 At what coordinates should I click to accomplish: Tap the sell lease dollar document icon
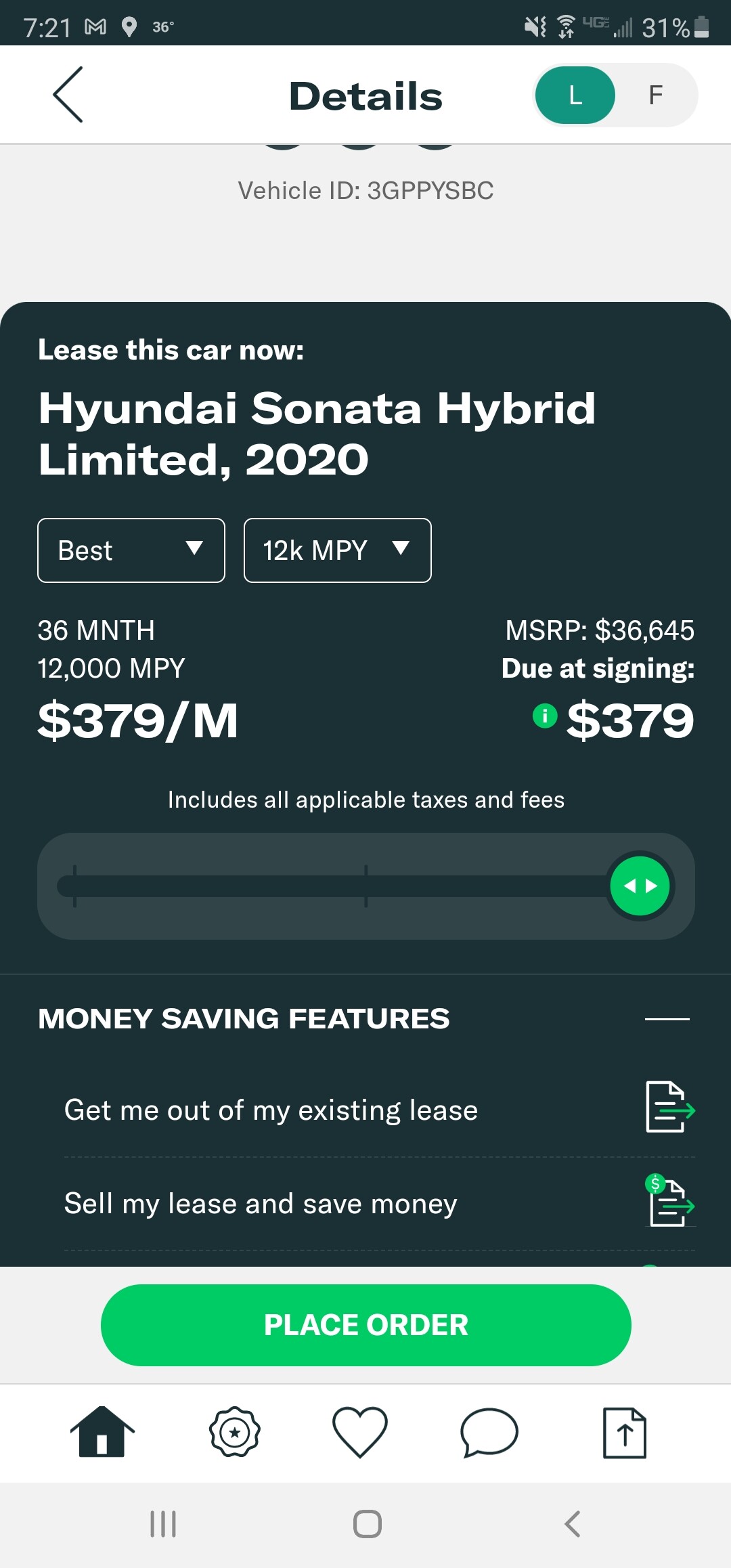coord(669,1202)
